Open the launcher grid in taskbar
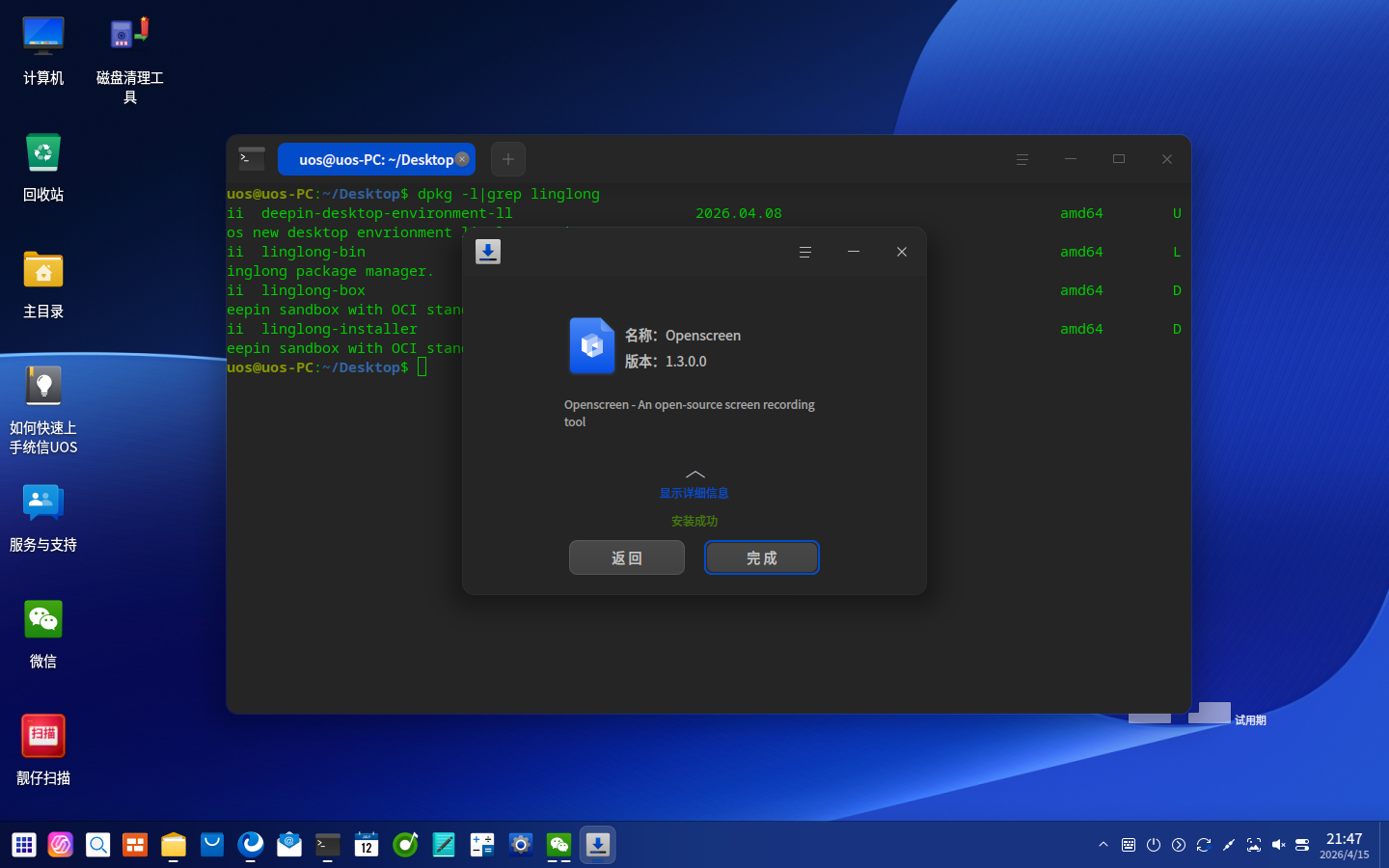Screen dimensions: 1389x868 coord(24,845)
